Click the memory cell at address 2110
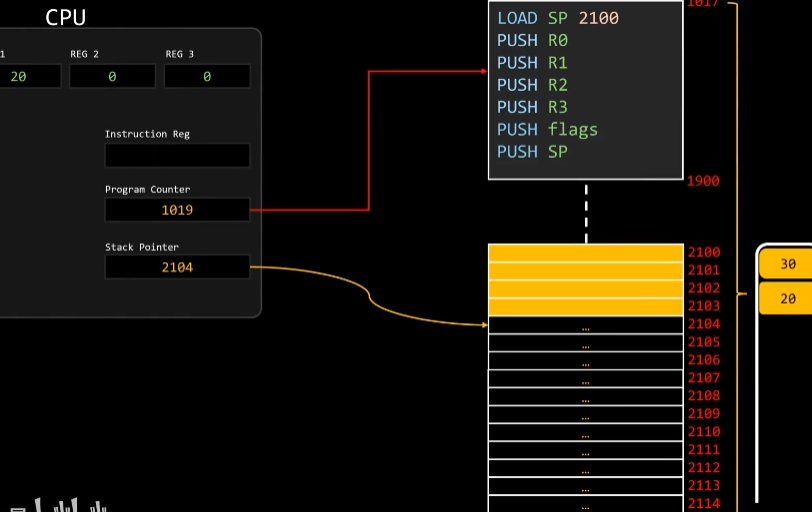This screenshot has width=812, height=512. coord(586,433)
